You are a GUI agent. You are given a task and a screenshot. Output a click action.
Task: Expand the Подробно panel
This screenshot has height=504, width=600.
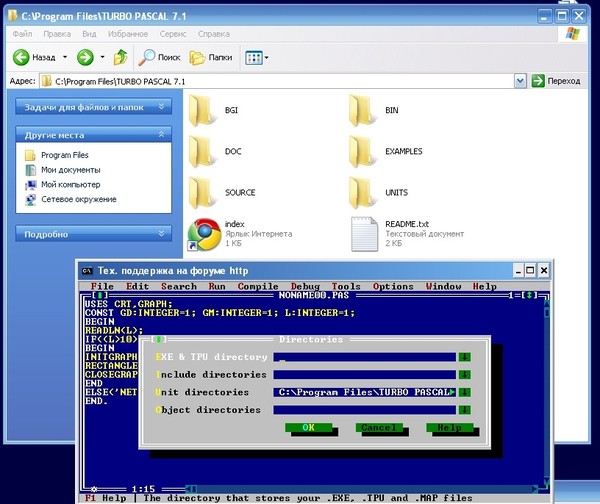coord(161,233)
